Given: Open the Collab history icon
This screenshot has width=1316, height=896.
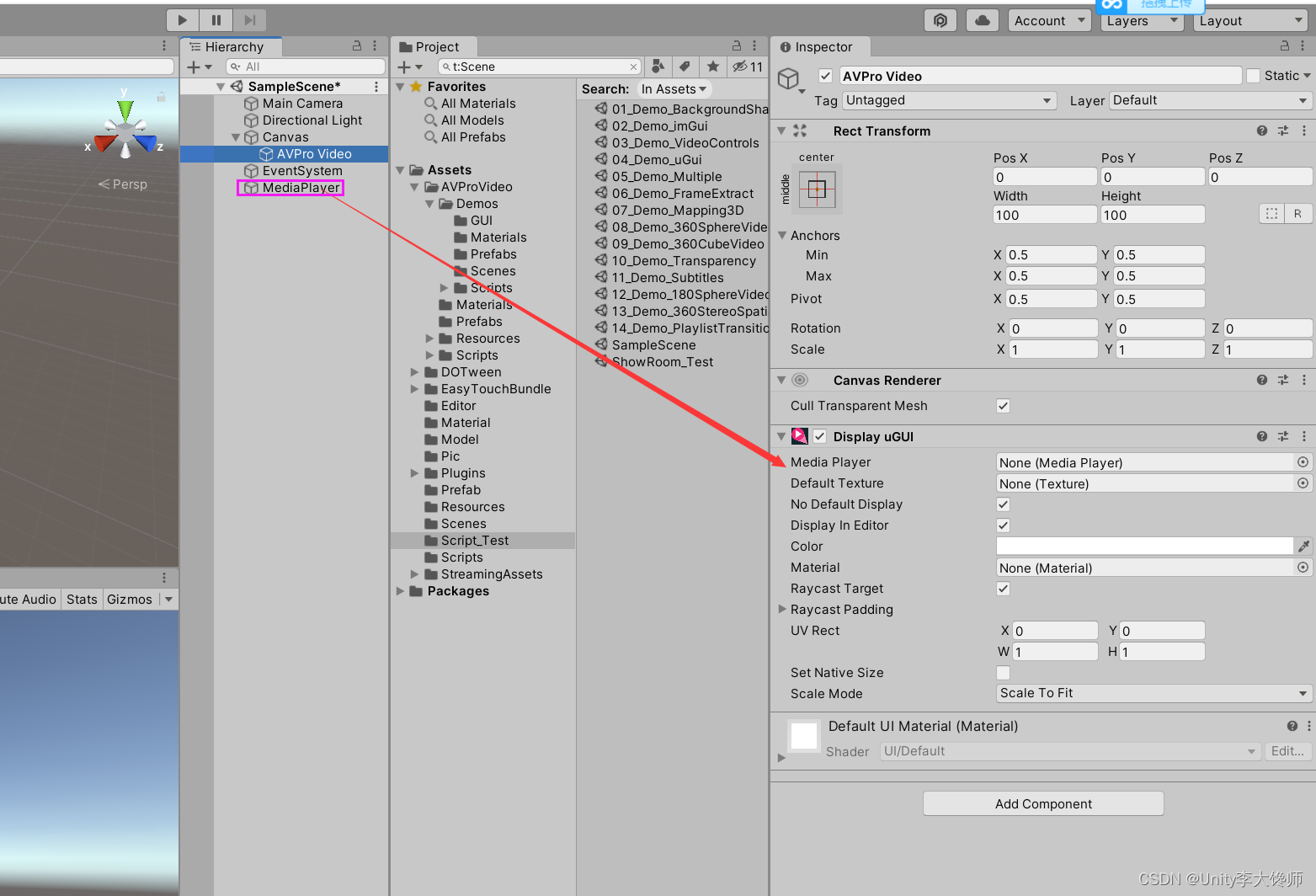Looking at the screenshot, I should (940, 20).
